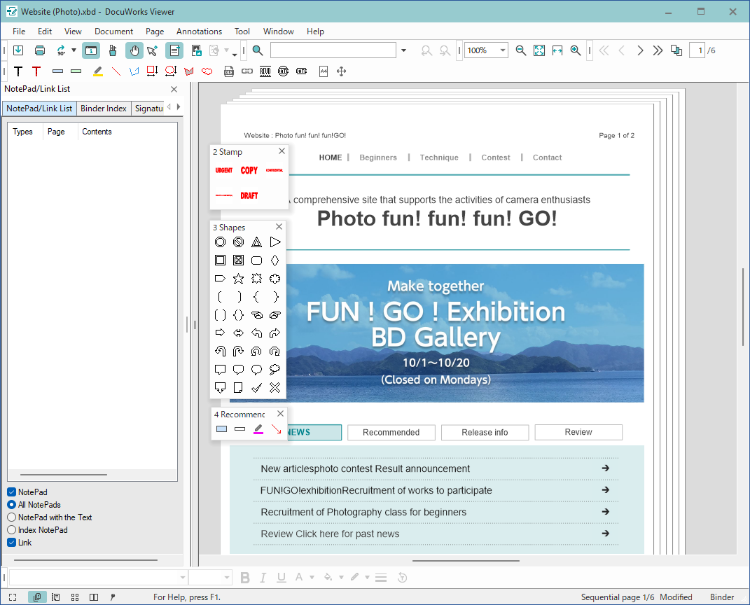Click the Rotate page 90 degrees icon
Screen dimensions: 750x605
[61, 50]
